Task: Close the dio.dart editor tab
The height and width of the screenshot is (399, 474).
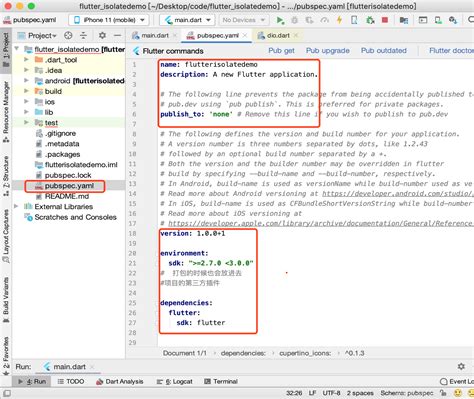Action: tap(296, 35)
